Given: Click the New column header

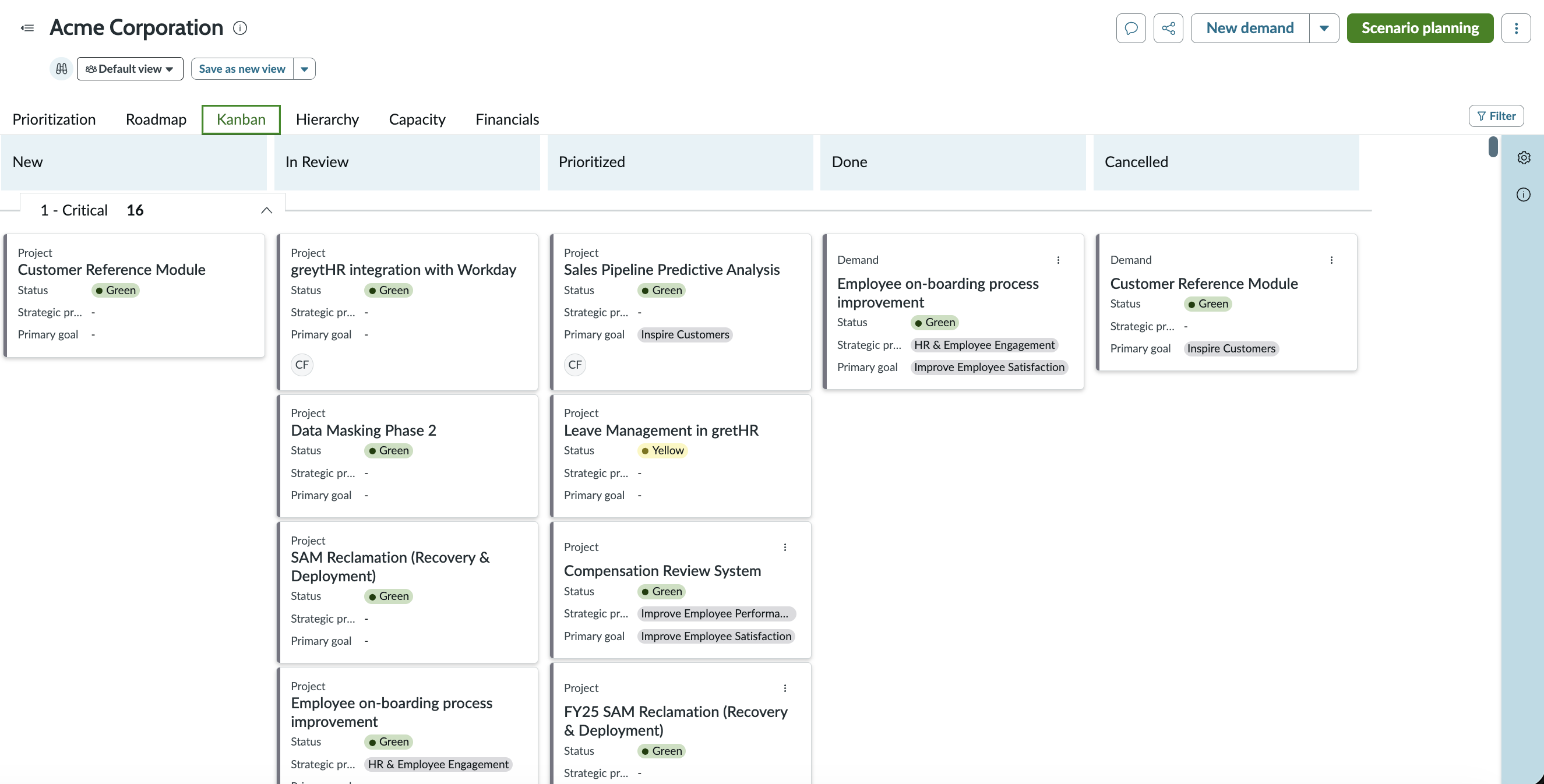Looking at the screenshot, I should click(x=133, y=163).
